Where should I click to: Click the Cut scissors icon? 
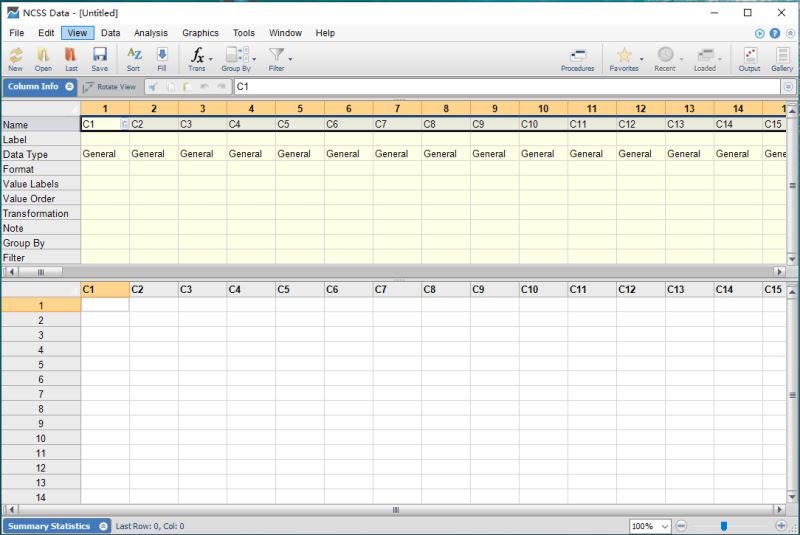(x=153, y=87)
